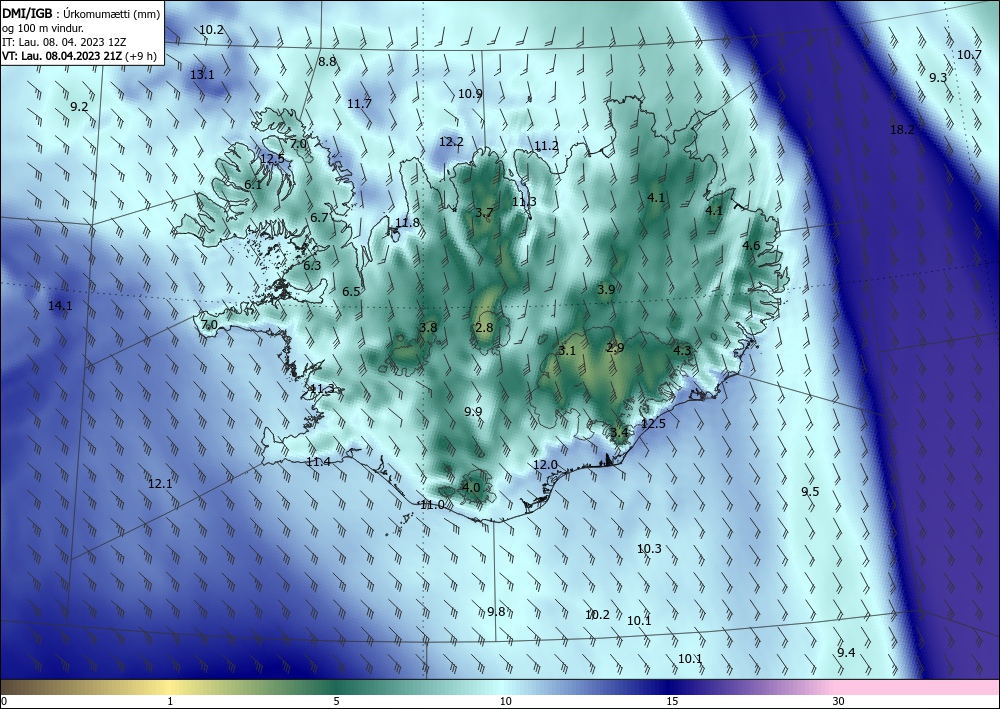The image size is (1000, 709).
Task: Click the 9.5 value label
Action: click(x=810, y=492)
